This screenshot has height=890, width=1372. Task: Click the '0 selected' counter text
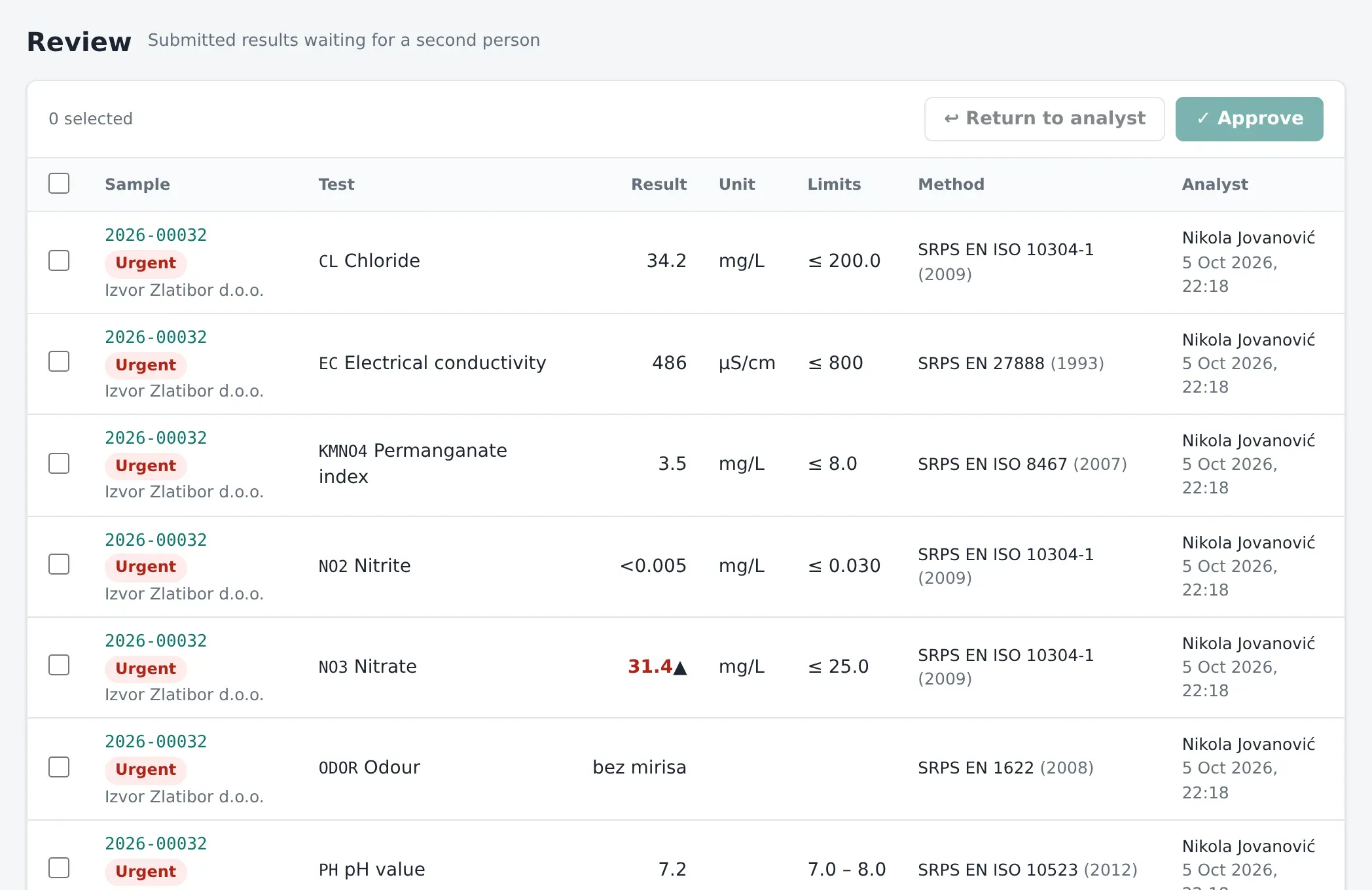90,118
